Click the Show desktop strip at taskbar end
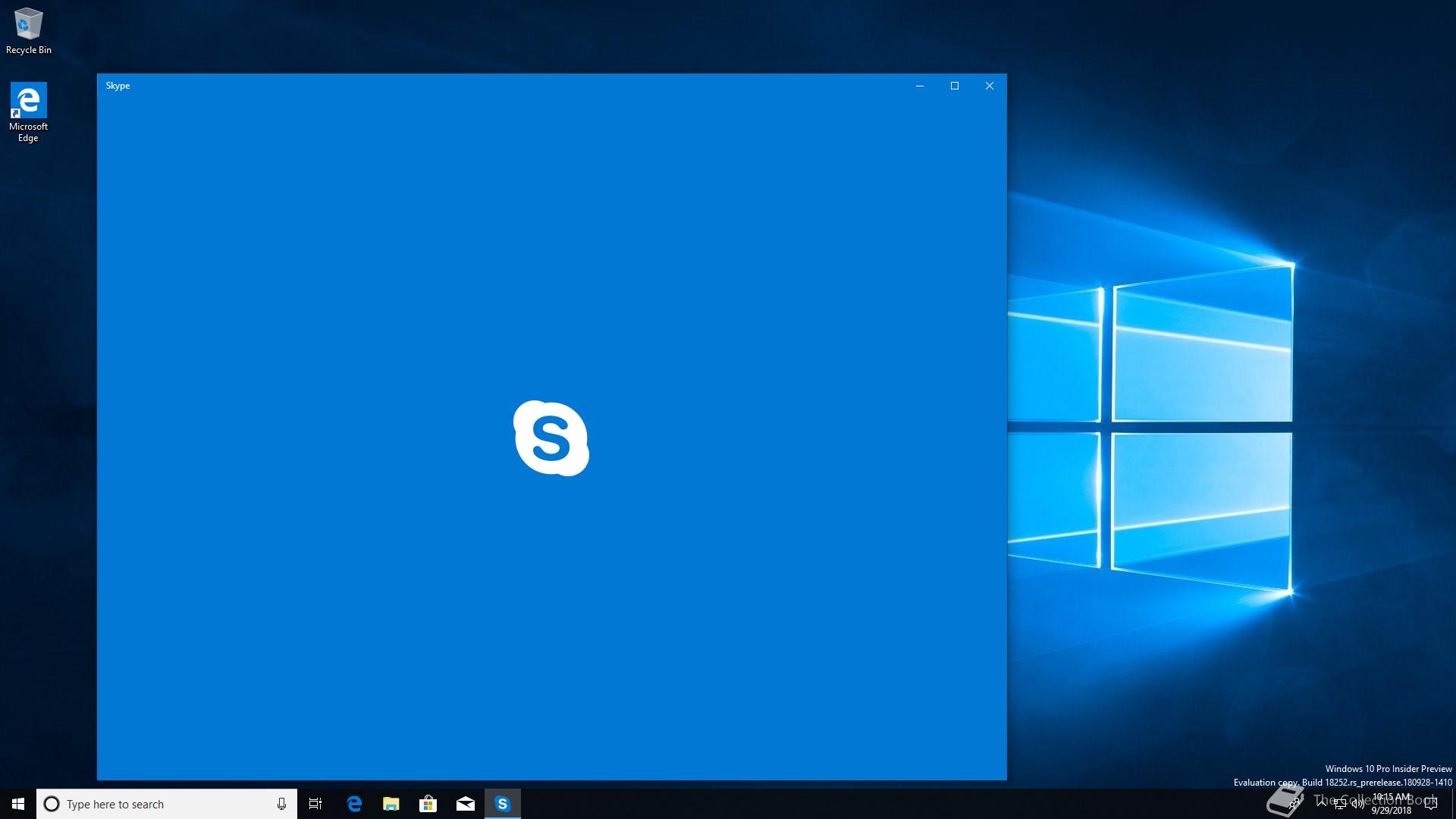Image resolution: width=1456 pixels, height=819 pixels. click(1453, 804)
